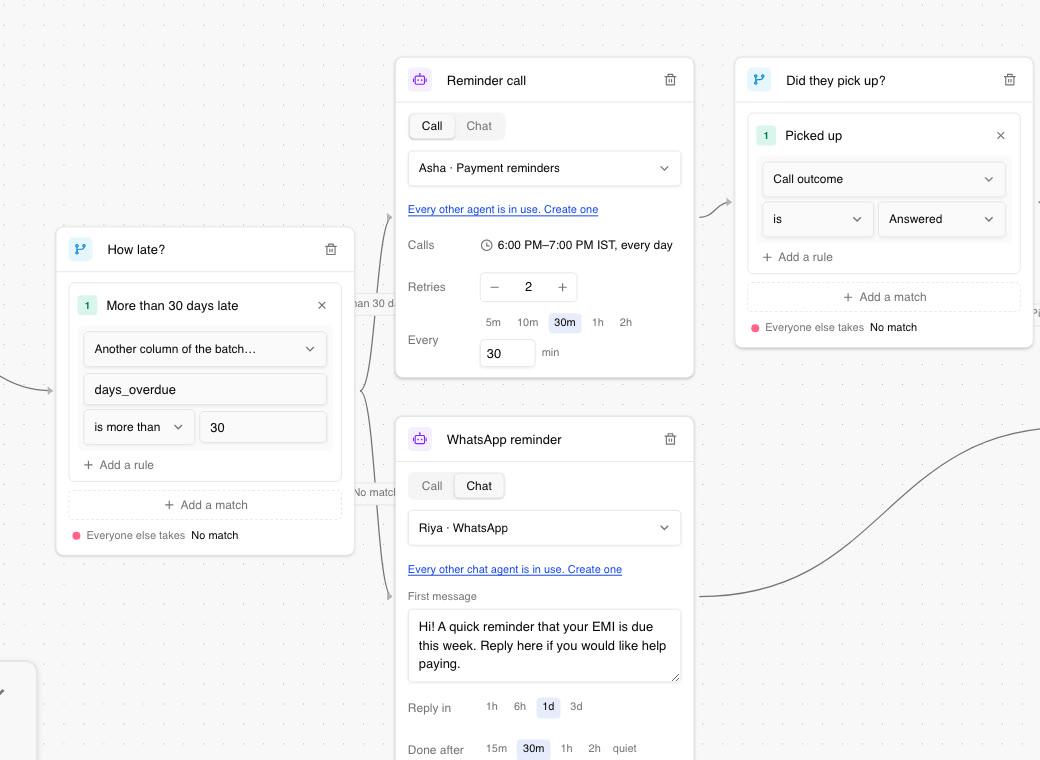Set Reply in to 3d
Viewport: 1040px width, 760px height.
[x=576, y=706]
